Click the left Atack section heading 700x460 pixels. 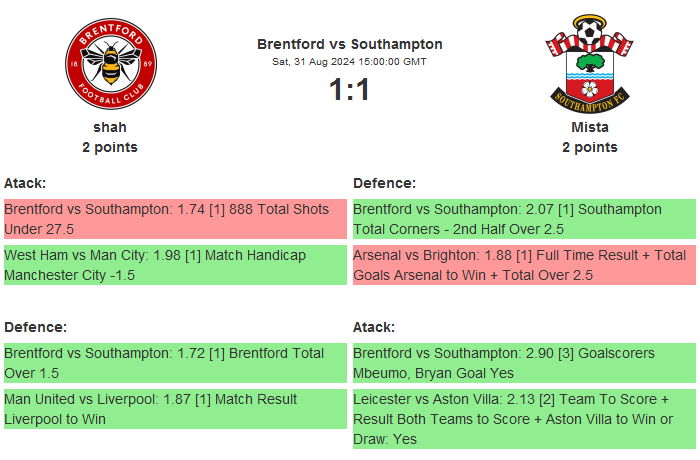25,183
